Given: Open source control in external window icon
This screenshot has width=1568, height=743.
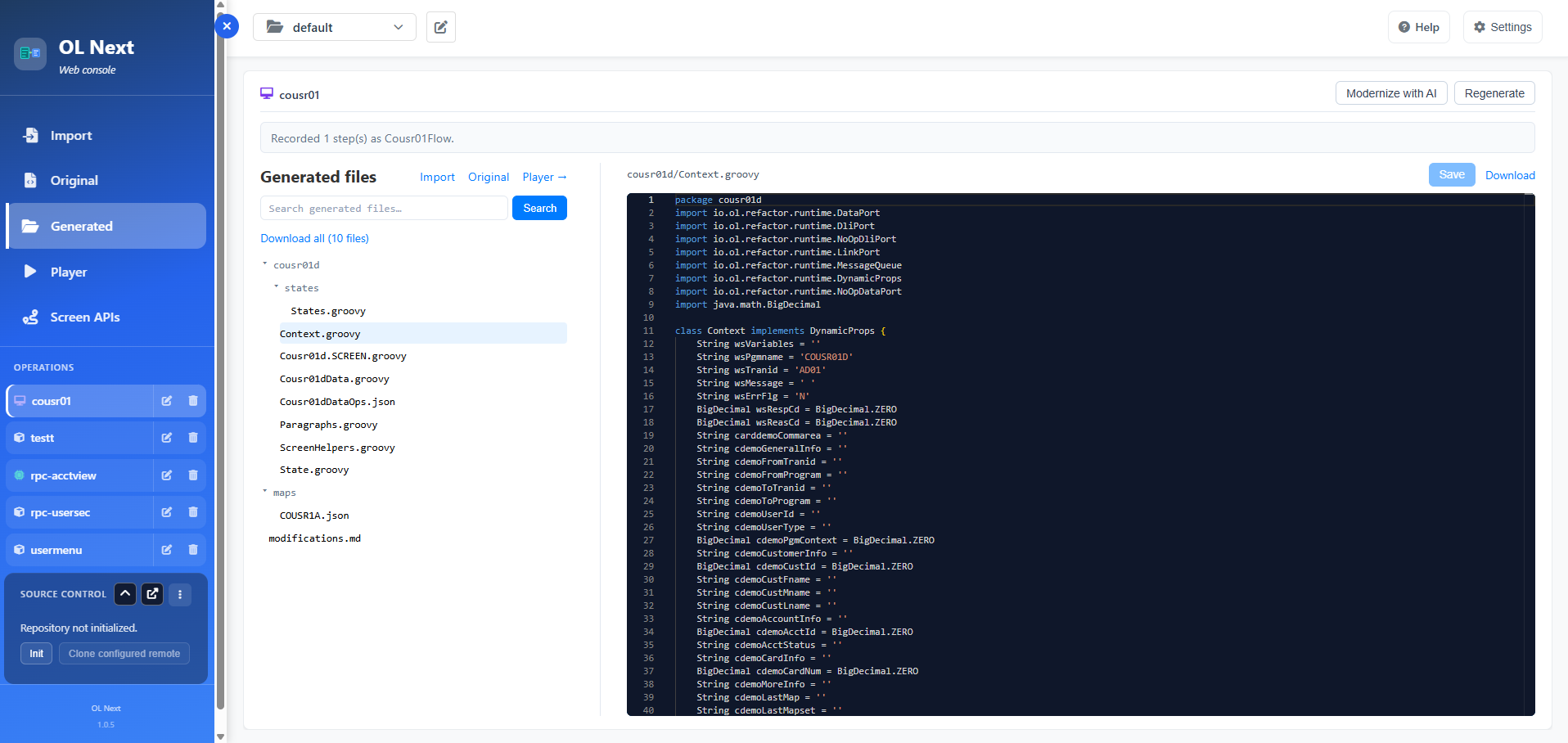Looking at the screenshot, I should [x=152, y=594].
